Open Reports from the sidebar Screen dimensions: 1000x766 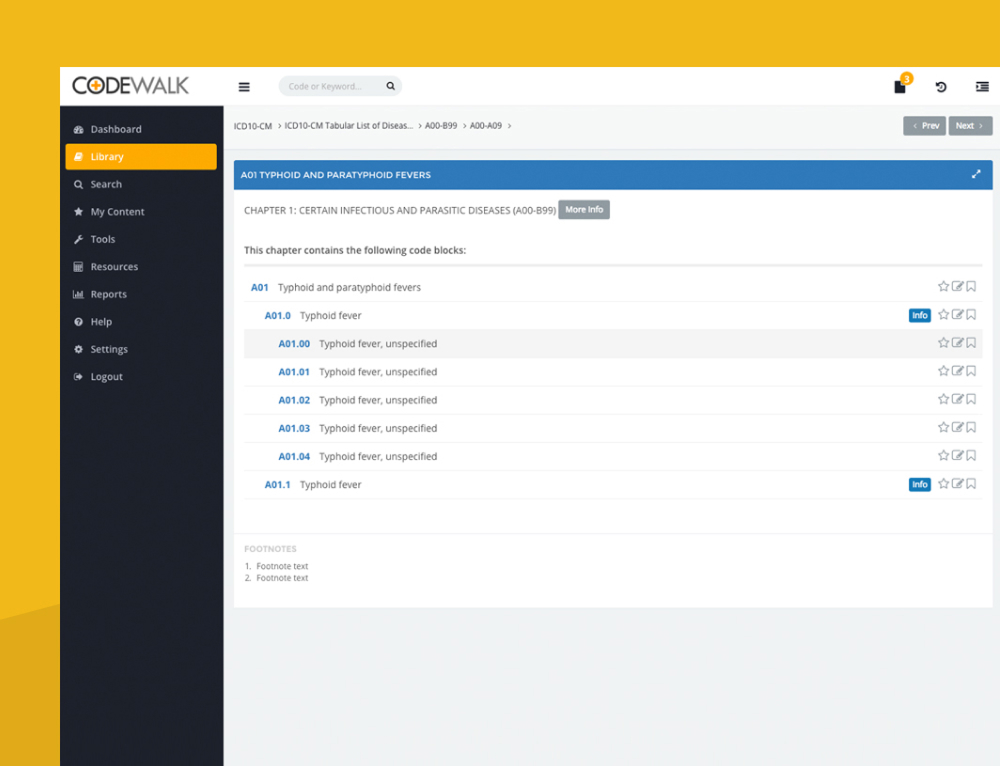(x=108, y=294)
